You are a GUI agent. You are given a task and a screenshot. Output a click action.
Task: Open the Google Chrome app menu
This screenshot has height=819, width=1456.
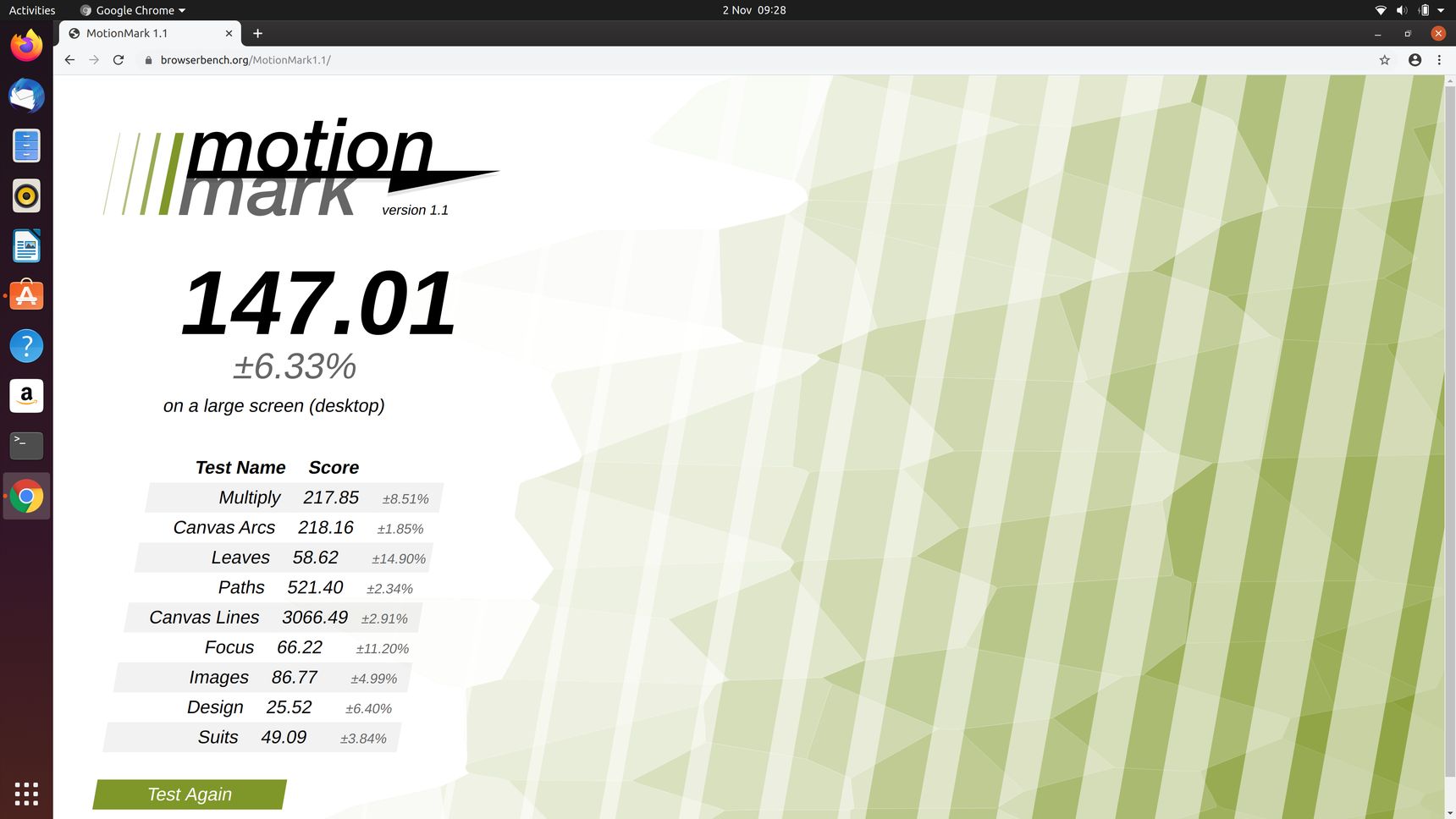coord(132,10)
